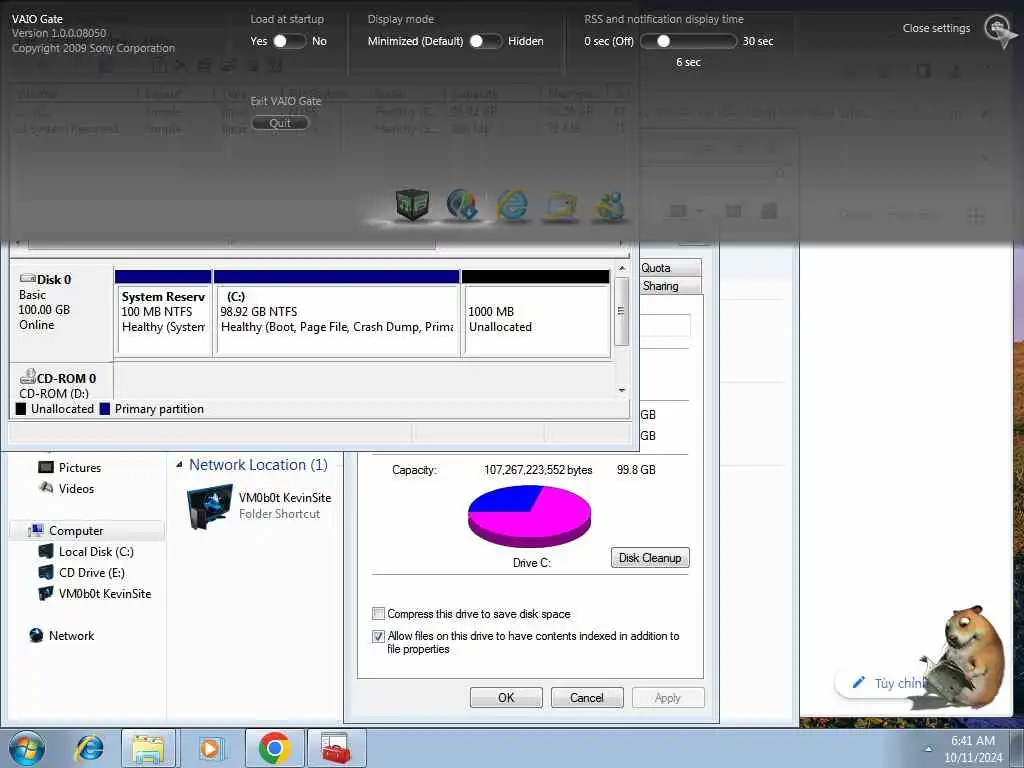
Task: Toggle the Load at startup Yes/No switch
Action: point(289,41)
